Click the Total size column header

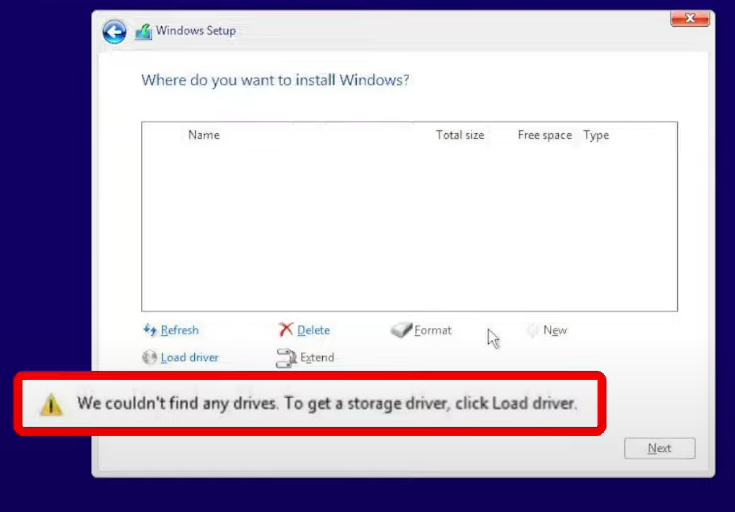(460, 135)
